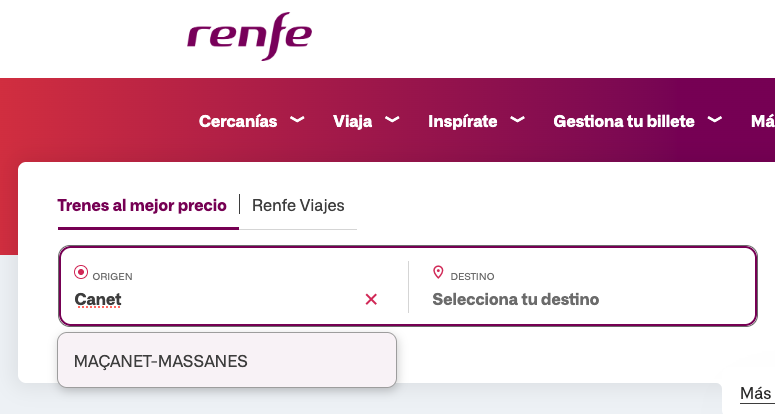Open the Inspírate menu label
This screenshot has width=775, height=414.
pyautogui.click(x=462, y=121)
